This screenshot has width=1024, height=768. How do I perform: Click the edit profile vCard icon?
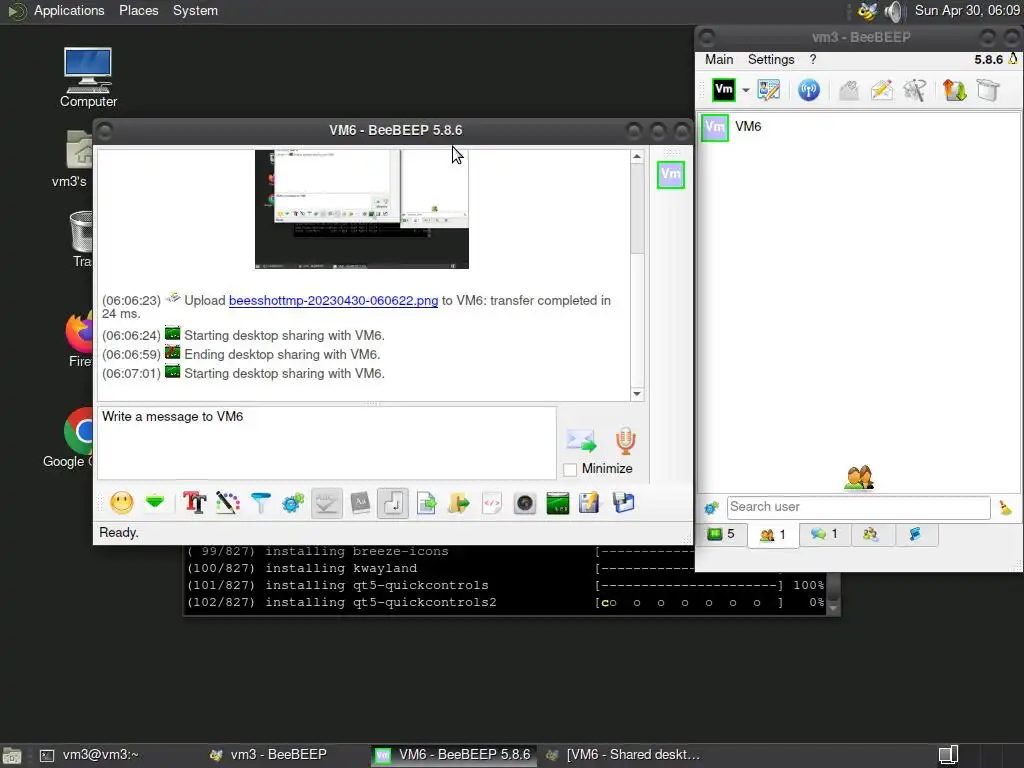pyautogui.click(x=769, y=89)
